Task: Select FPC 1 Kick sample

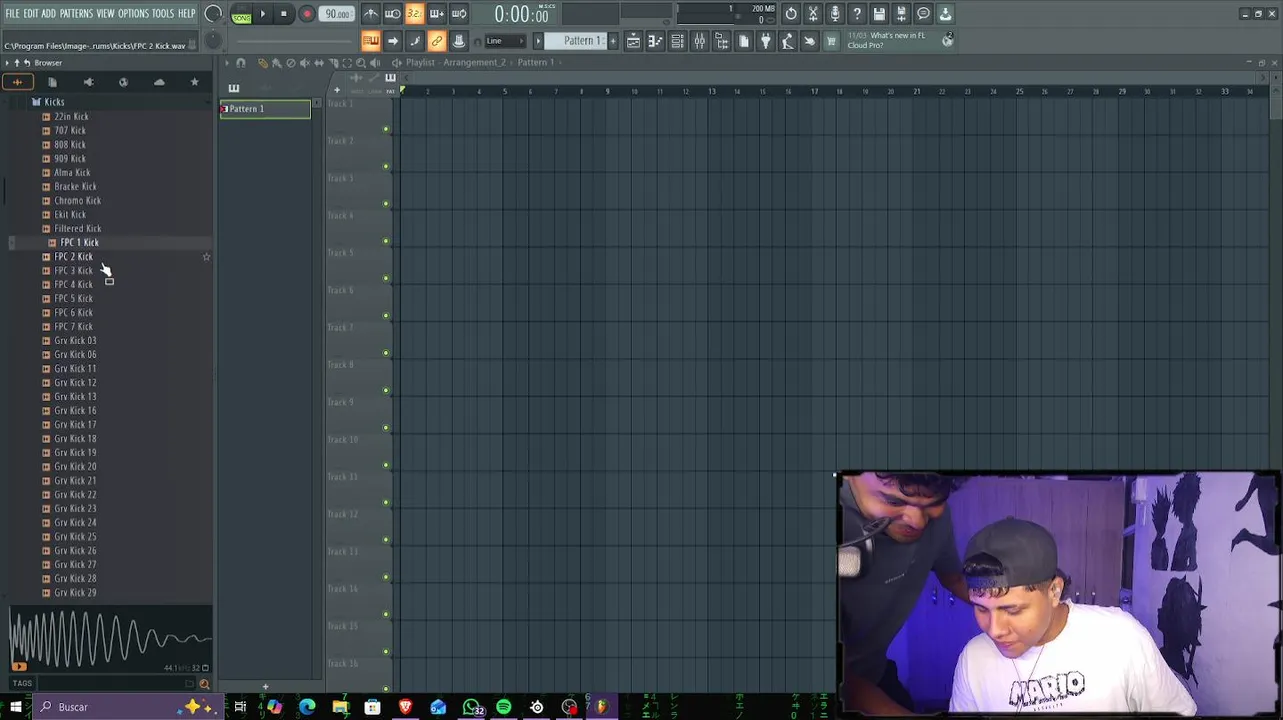Action: pyautogui.click(x=79, y=243)
